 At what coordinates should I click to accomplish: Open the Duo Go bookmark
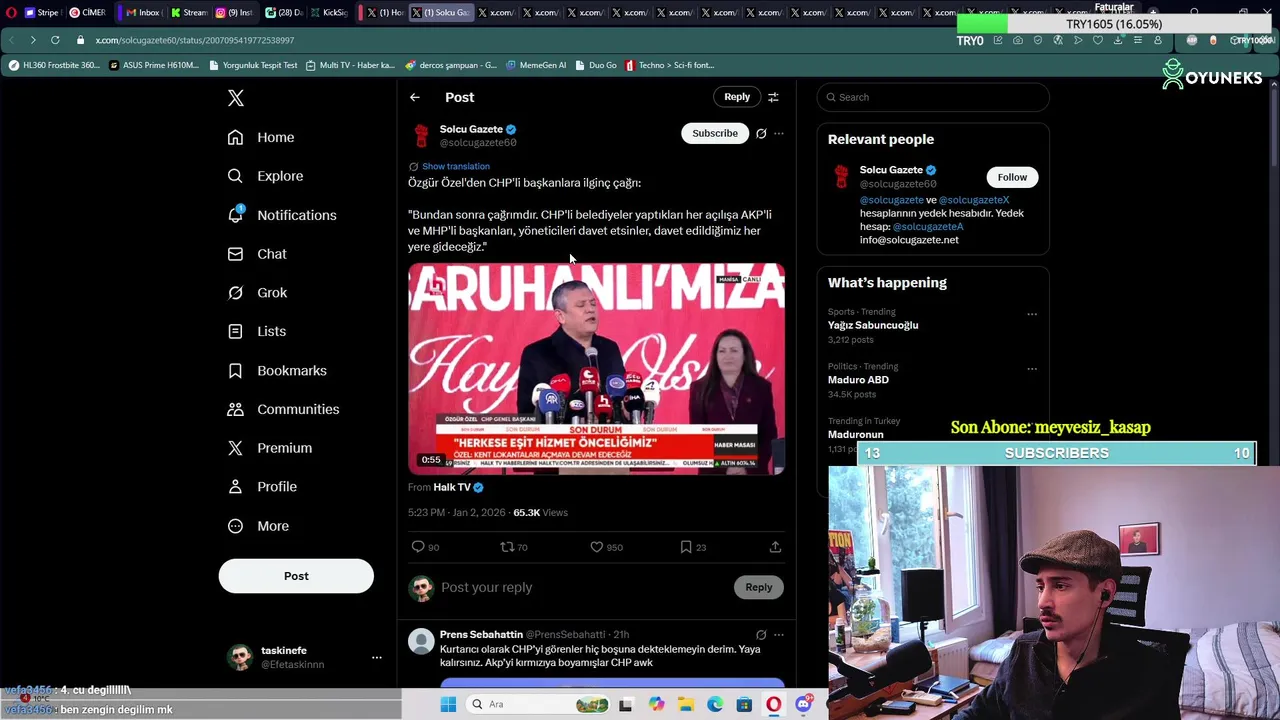596,65
